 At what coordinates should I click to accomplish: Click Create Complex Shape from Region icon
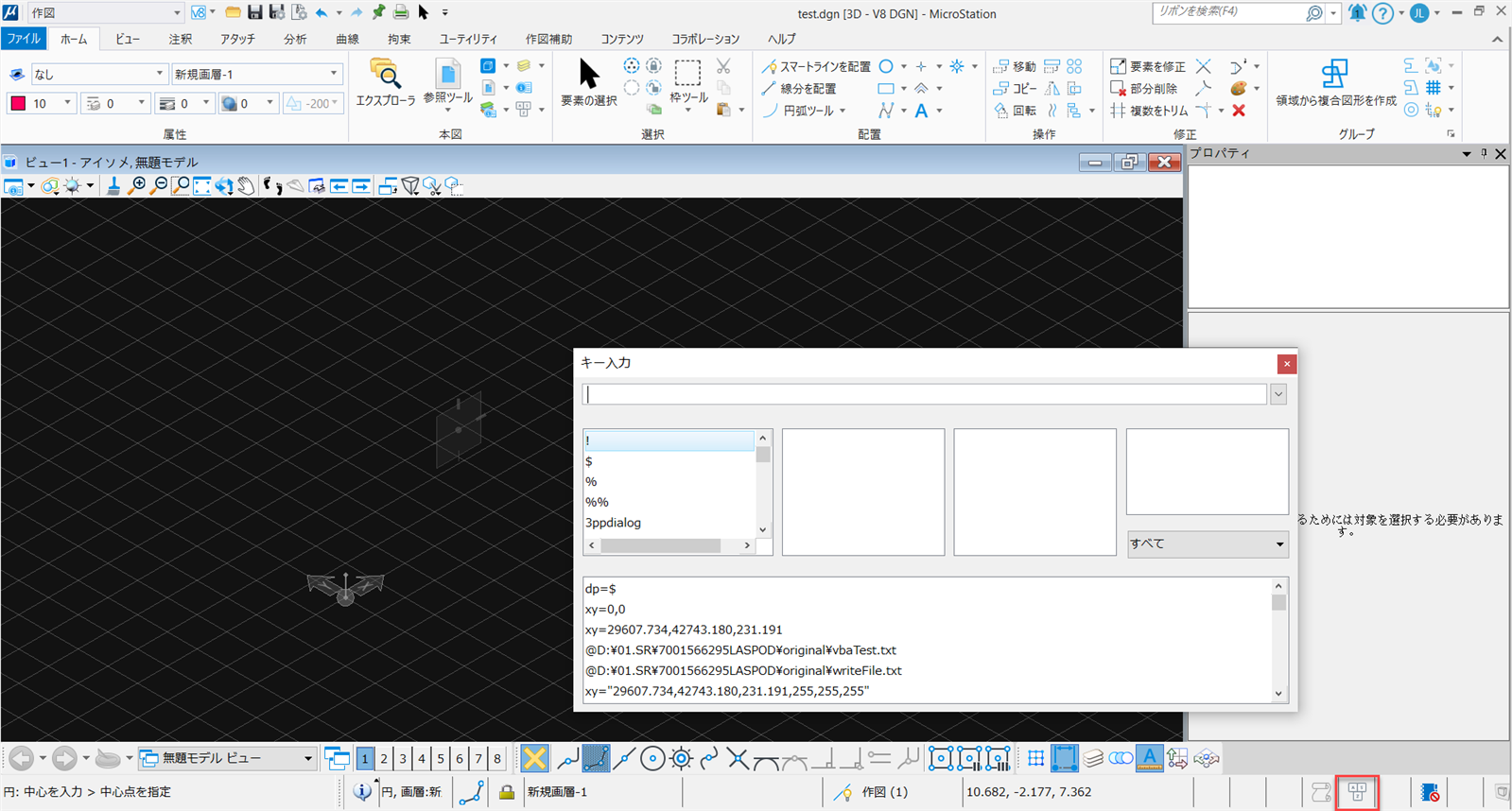point(1335,81)
